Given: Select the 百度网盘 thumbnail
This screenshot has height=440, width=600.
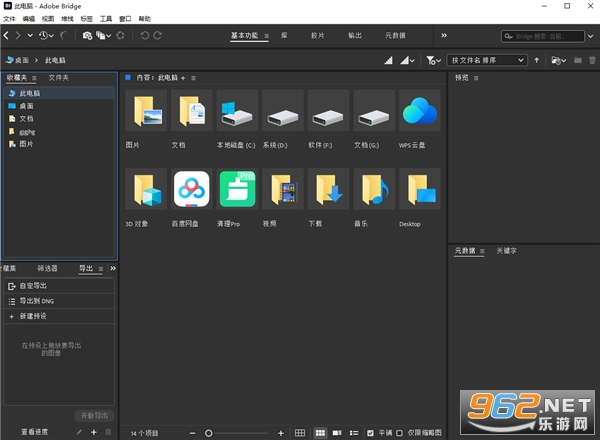Looking at the screenshot, I should [191, 189].
